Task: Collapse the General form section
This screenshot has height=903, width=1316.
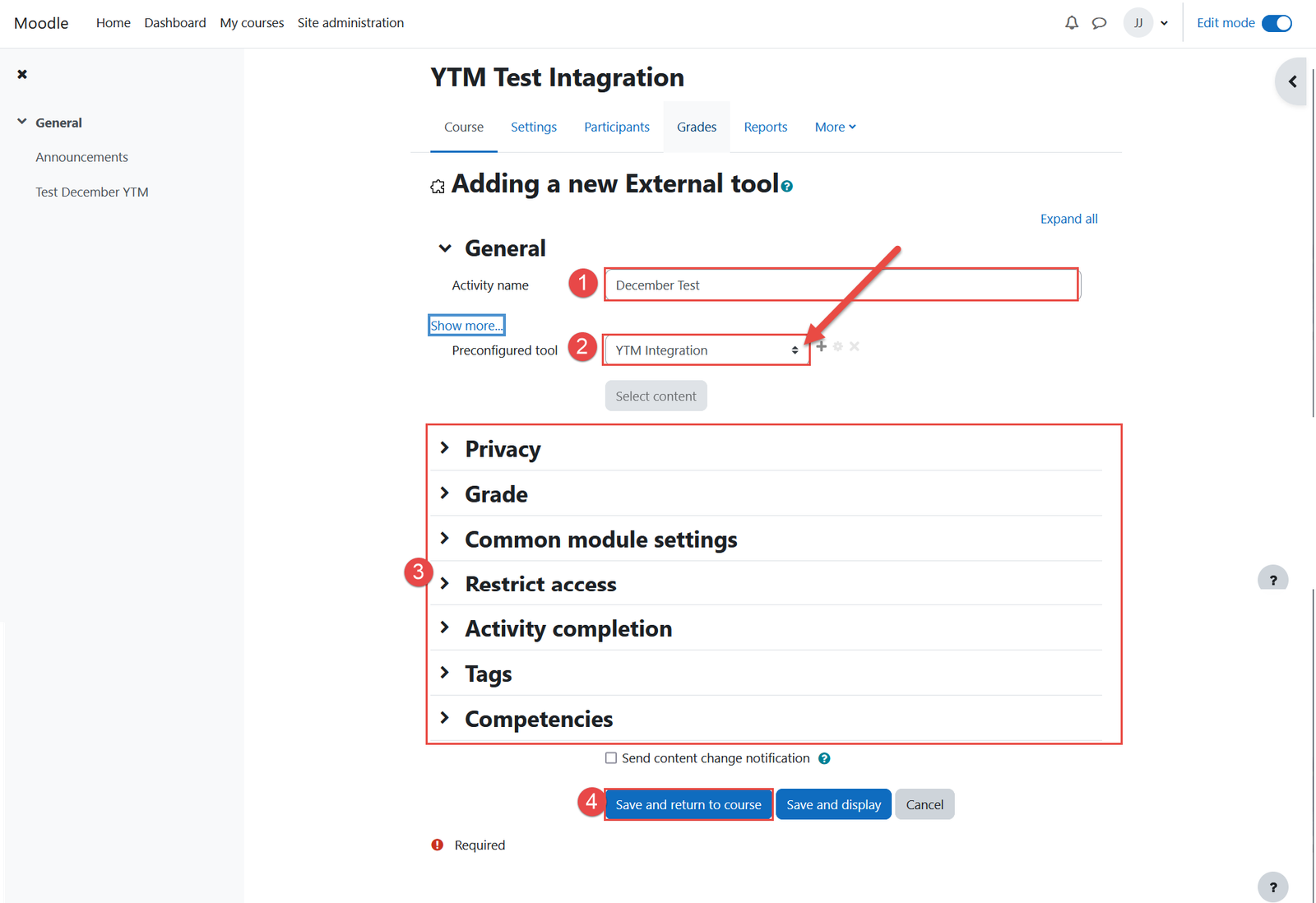Action: (x=445, y=248)
